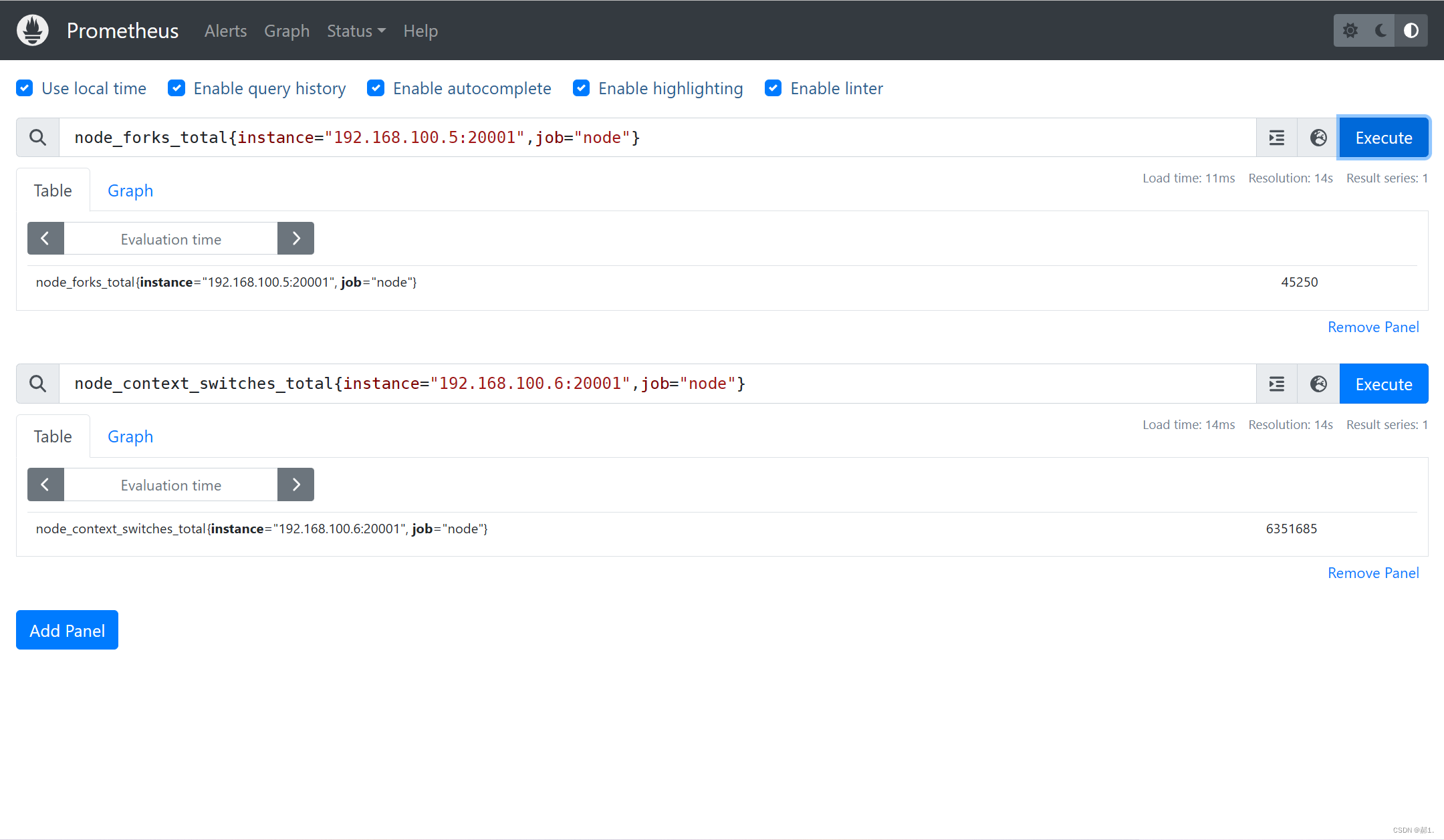Open metrics explorer for node_forks_total query
Viewport: 1444px width, 840px height.
[1318, 138]
